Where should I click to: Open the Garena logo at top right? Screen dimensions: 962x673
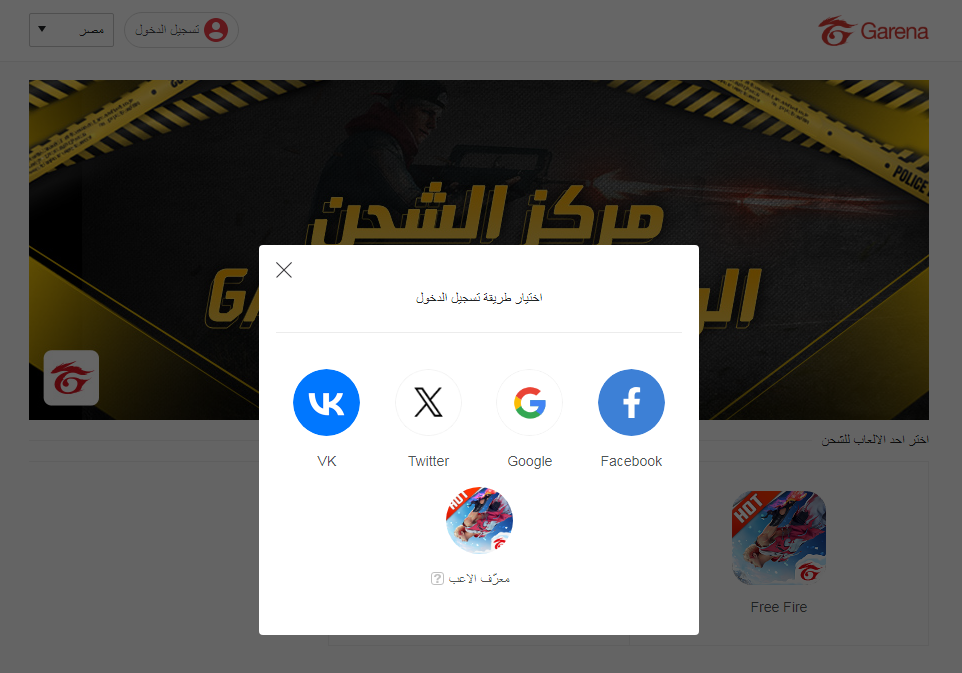(x=873, y=31)
